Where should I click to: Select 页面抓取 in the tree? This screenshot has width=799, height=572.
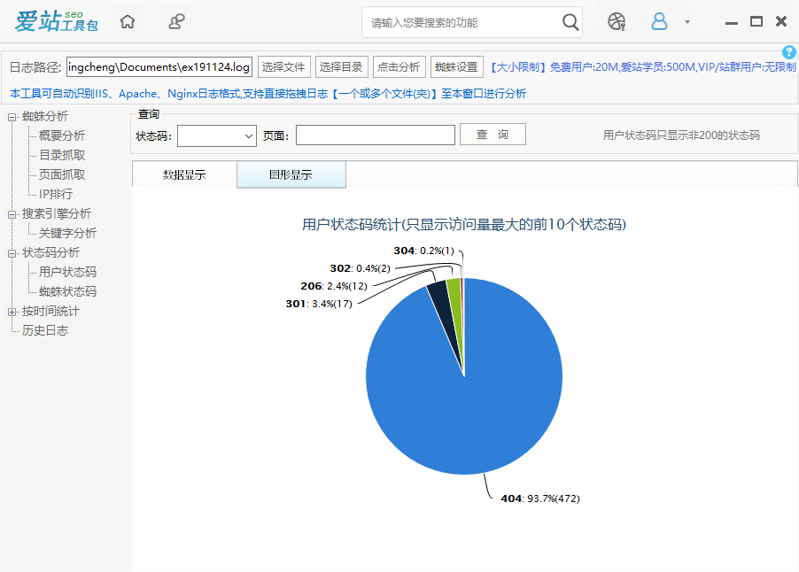coord(62,175)
